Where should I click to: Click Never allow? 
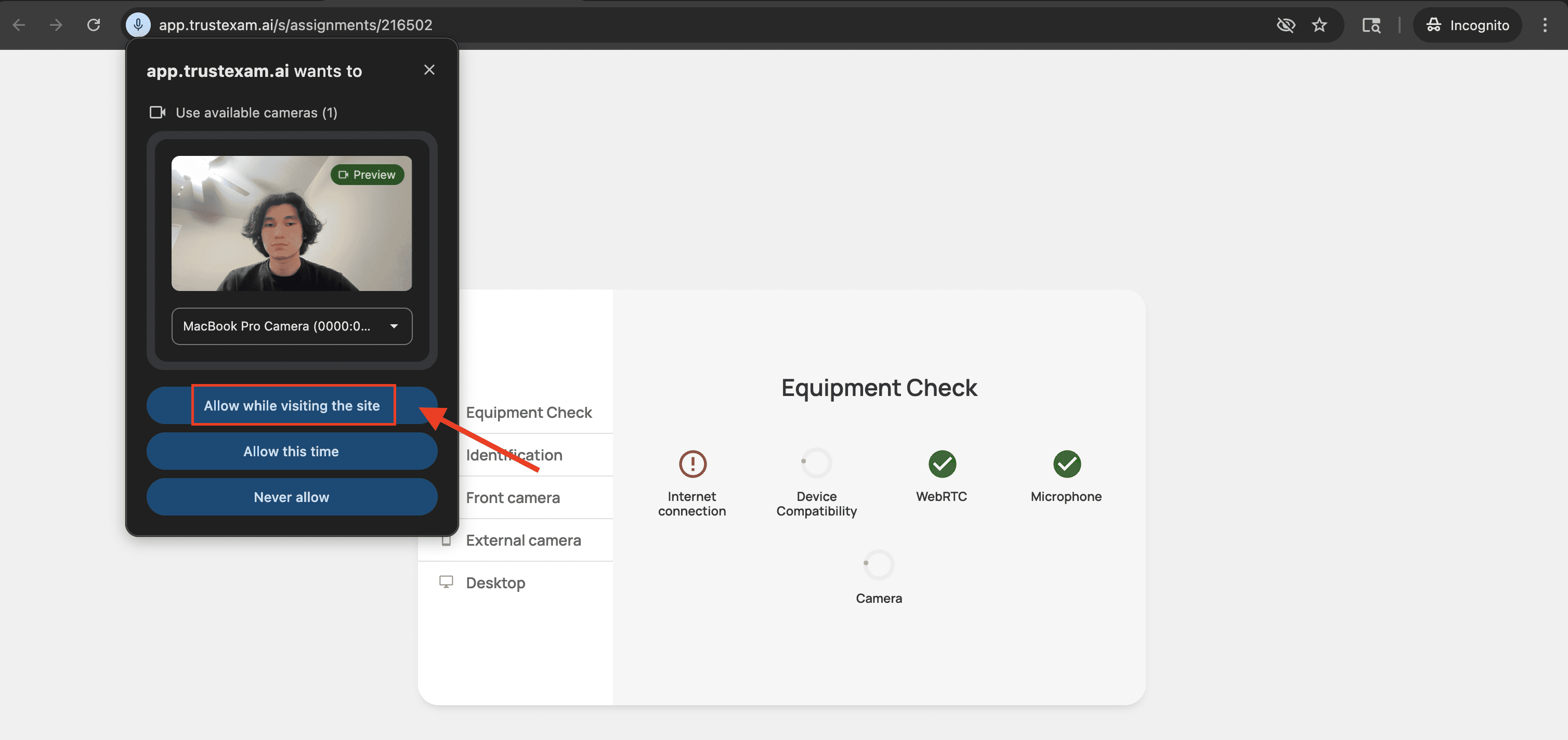pos(292,497)
